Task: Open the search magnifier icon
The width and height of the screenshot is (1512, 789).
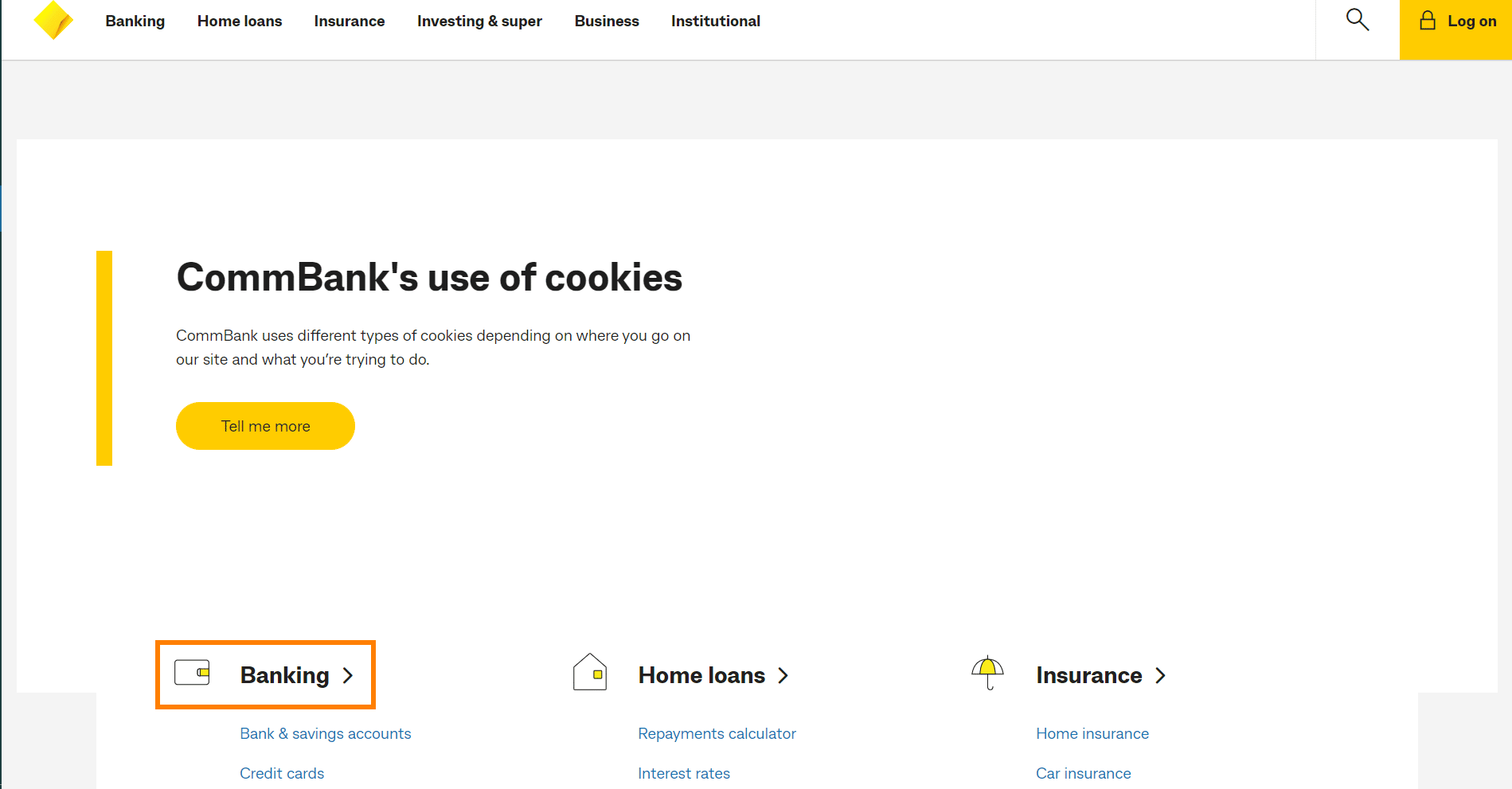Action: pos(1358,20)
